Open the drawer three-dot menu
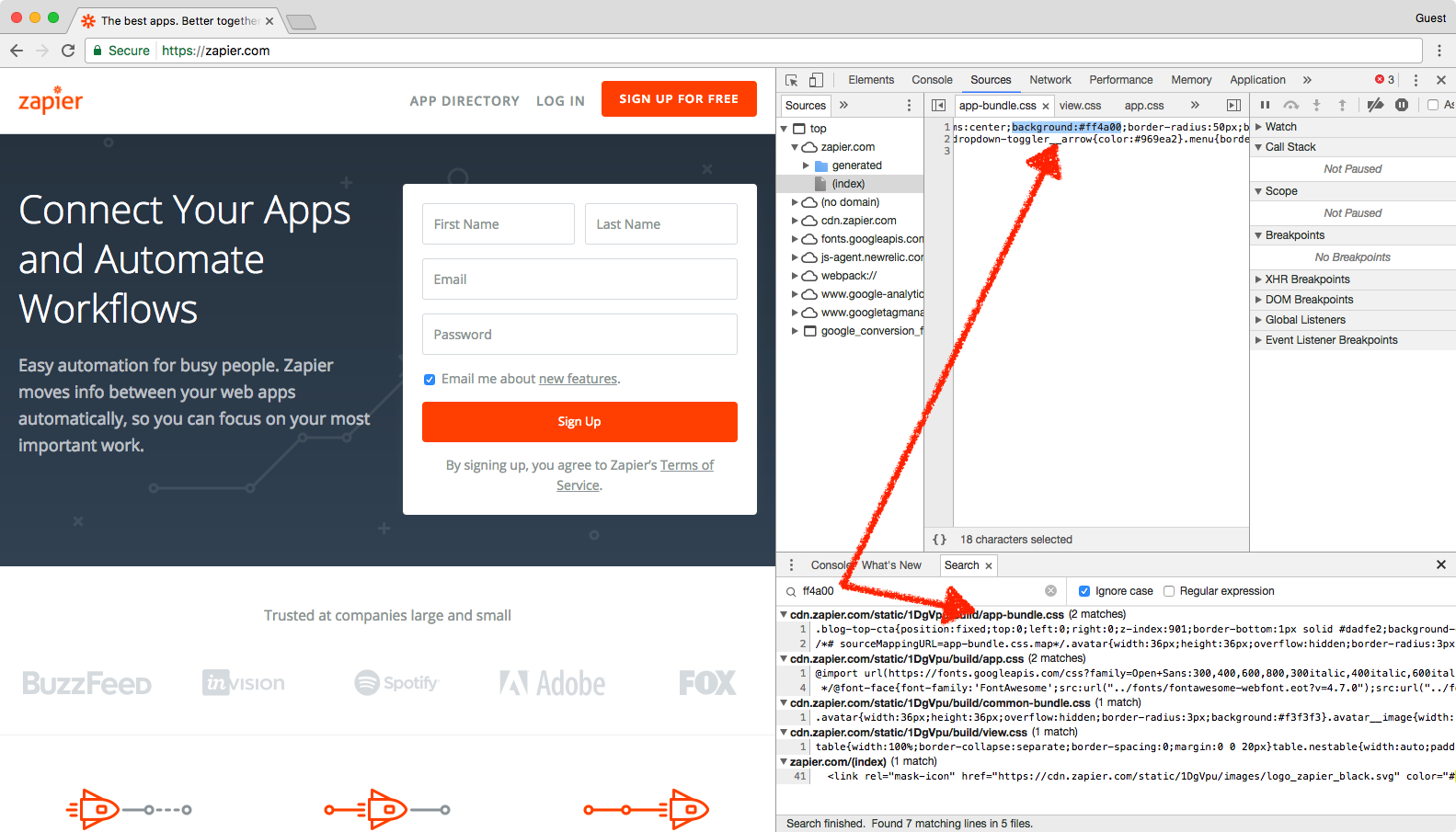The image size is (1456, 832). tap(791, 565)
